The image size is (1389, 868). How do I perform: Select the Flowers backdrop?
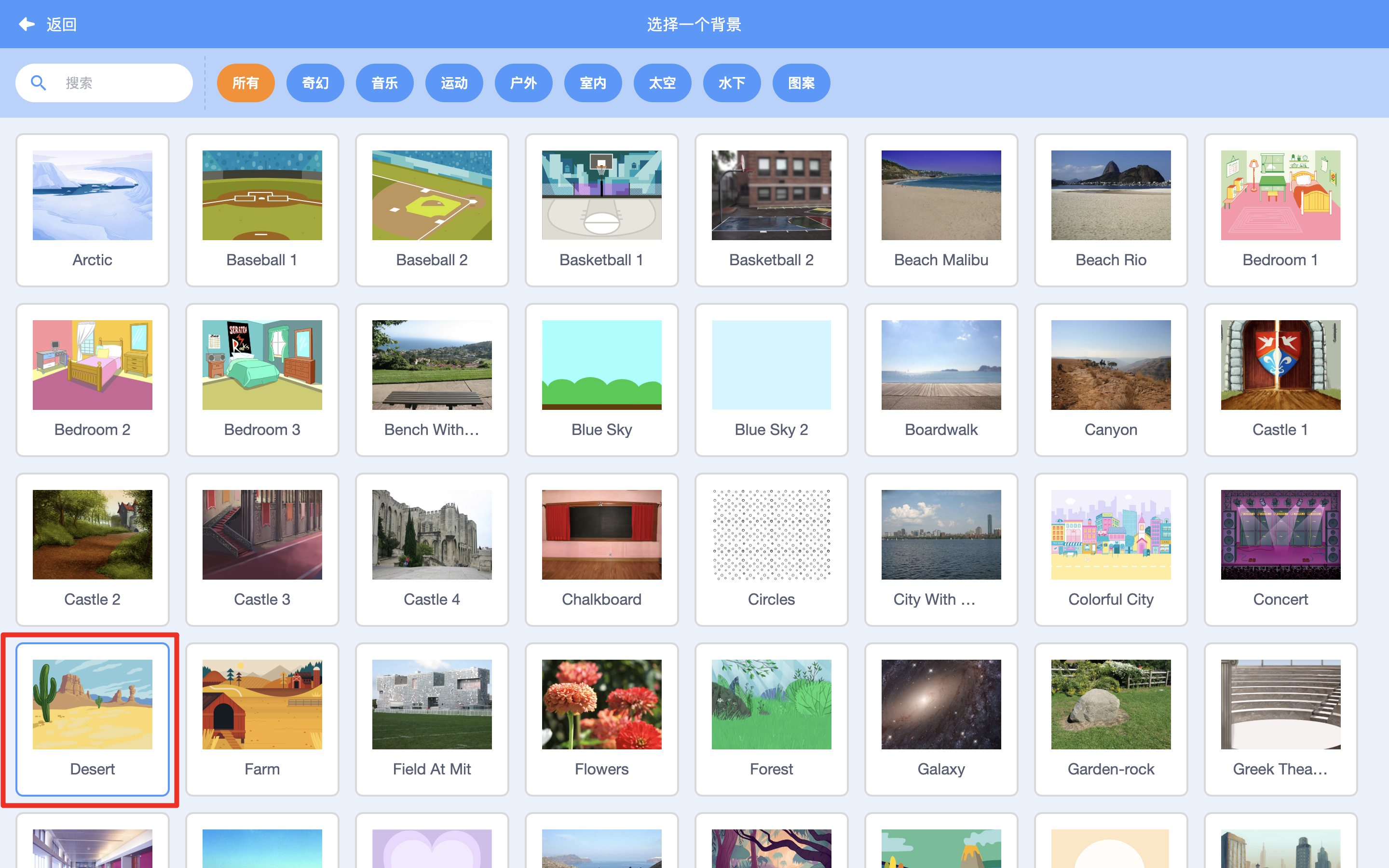pos(601,719)
